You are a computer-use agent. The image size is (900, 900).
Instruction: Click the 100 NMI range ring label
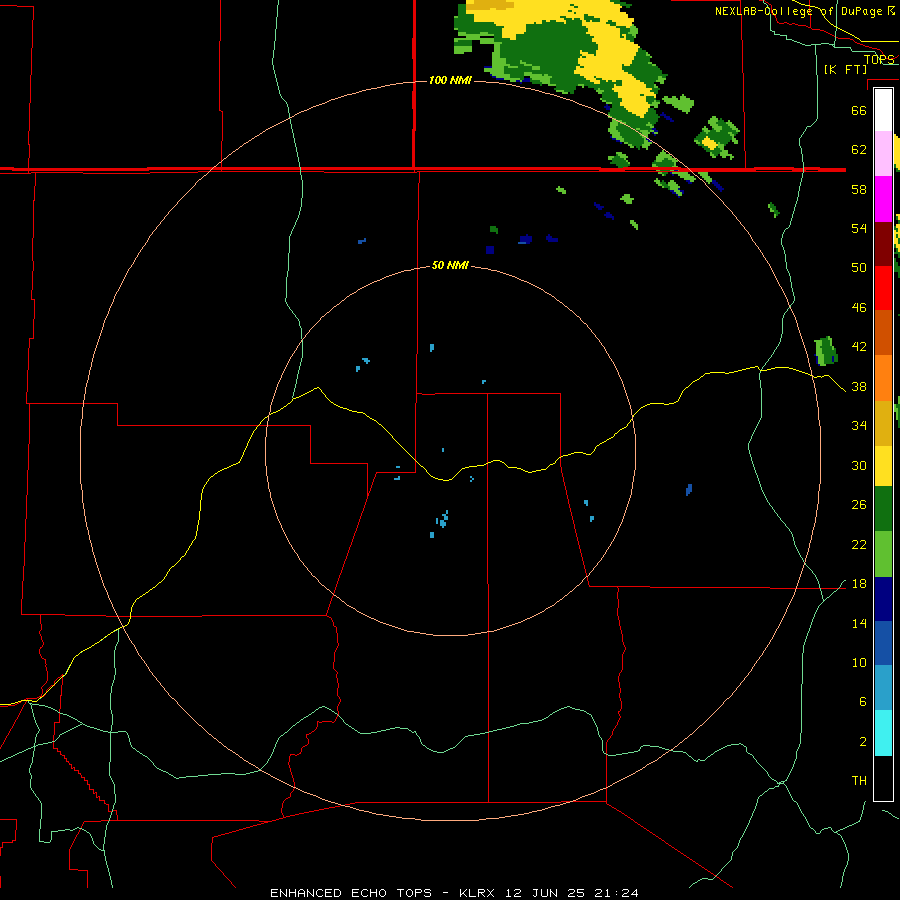click(450, 80)
